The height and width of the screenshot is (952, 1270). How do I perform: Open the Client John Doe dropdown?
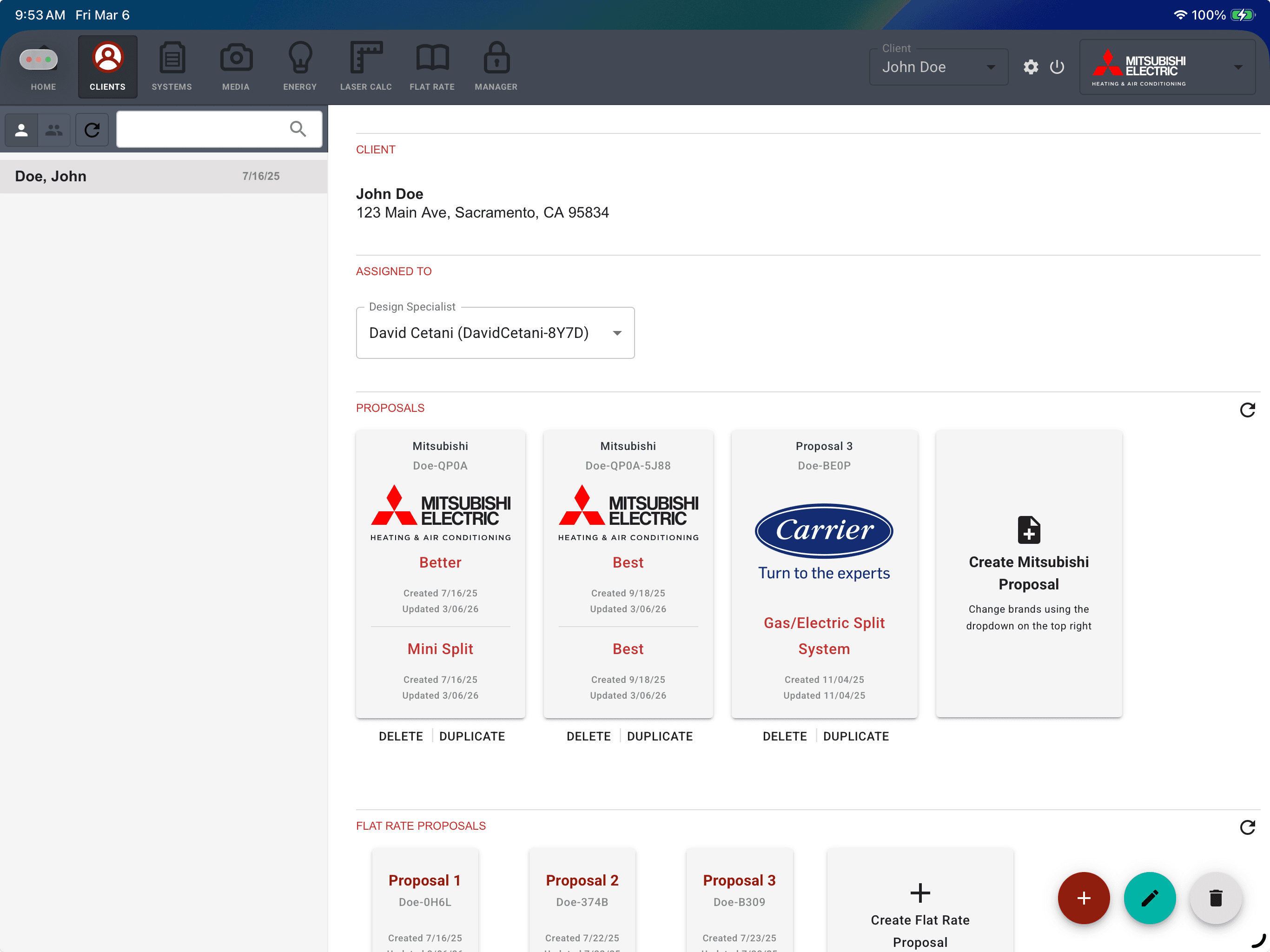pos(938,66)
